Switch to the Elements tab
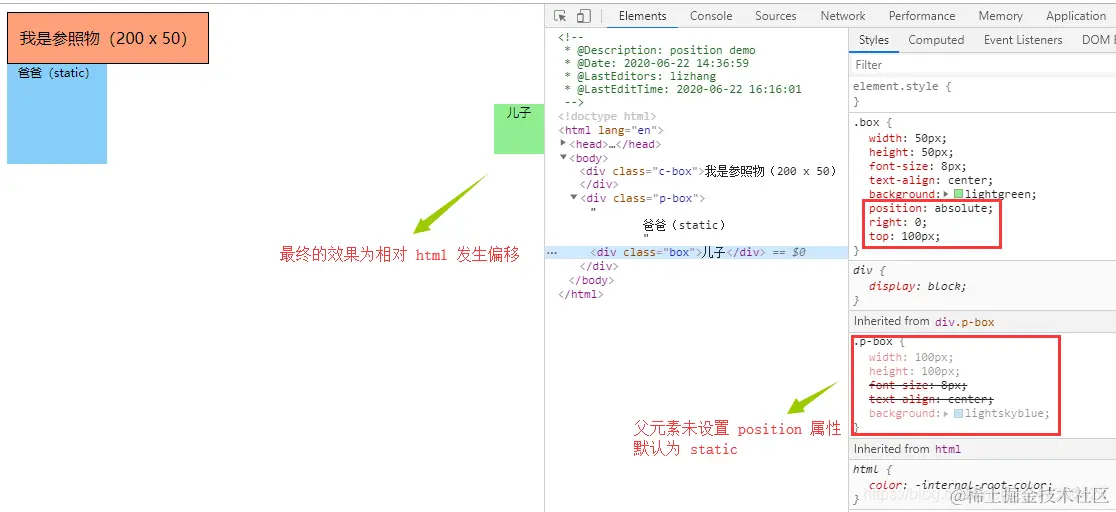 [x=642, y=16]
